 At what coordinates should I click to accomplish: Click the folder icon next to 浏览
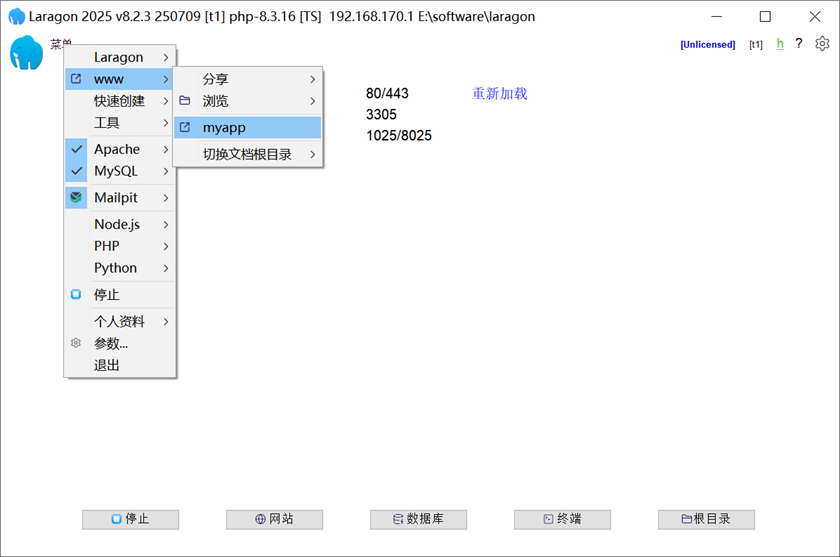coord(185,101)
